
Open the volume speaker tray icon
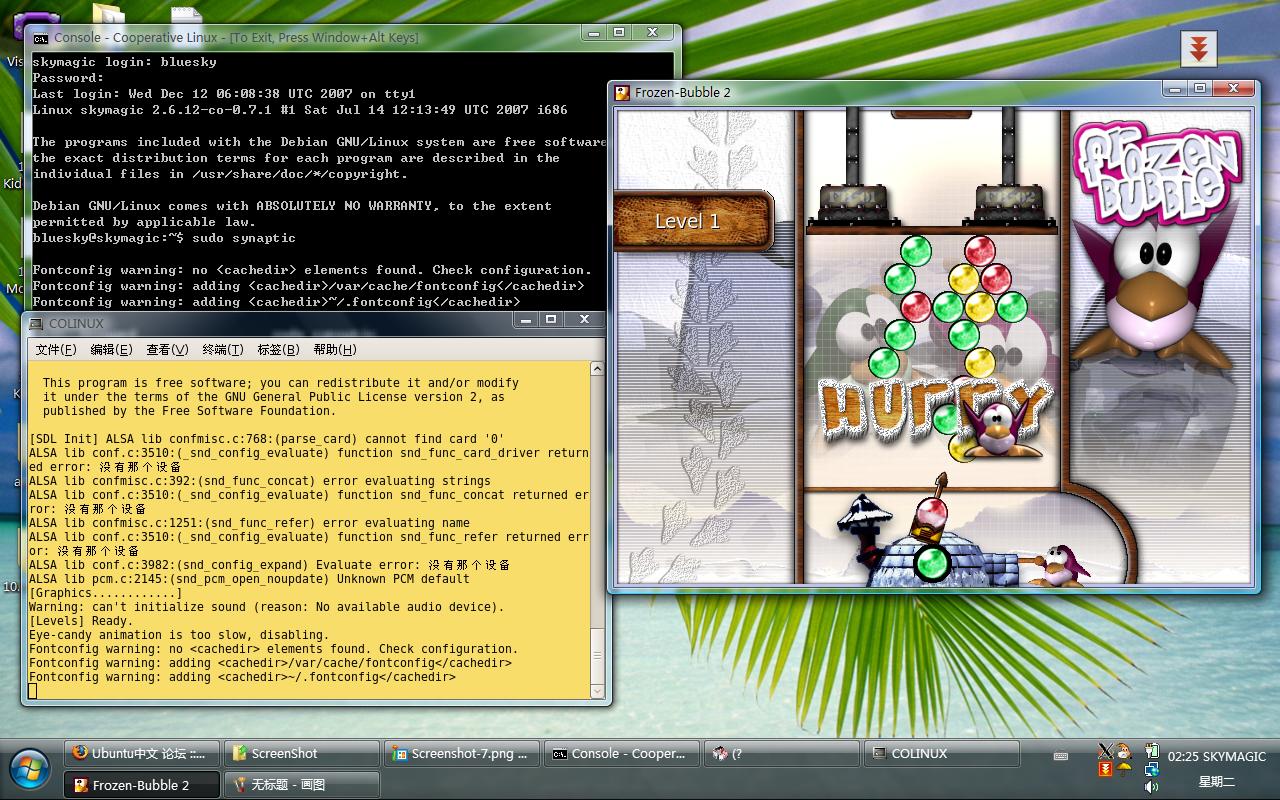tap(1152, 787)
